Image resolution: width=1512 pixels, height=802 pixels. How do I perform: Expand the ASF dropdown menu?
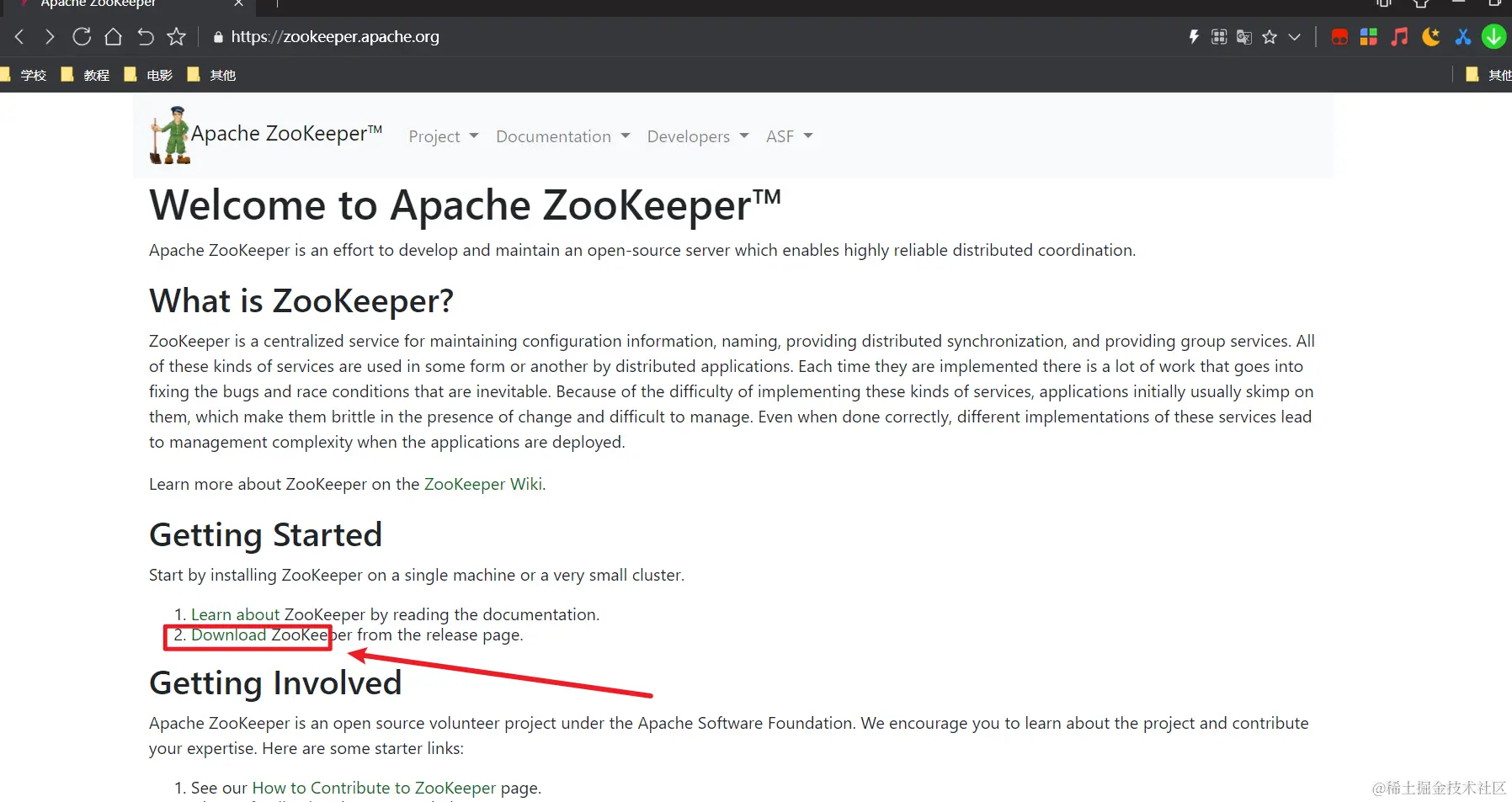pos(790,136)
